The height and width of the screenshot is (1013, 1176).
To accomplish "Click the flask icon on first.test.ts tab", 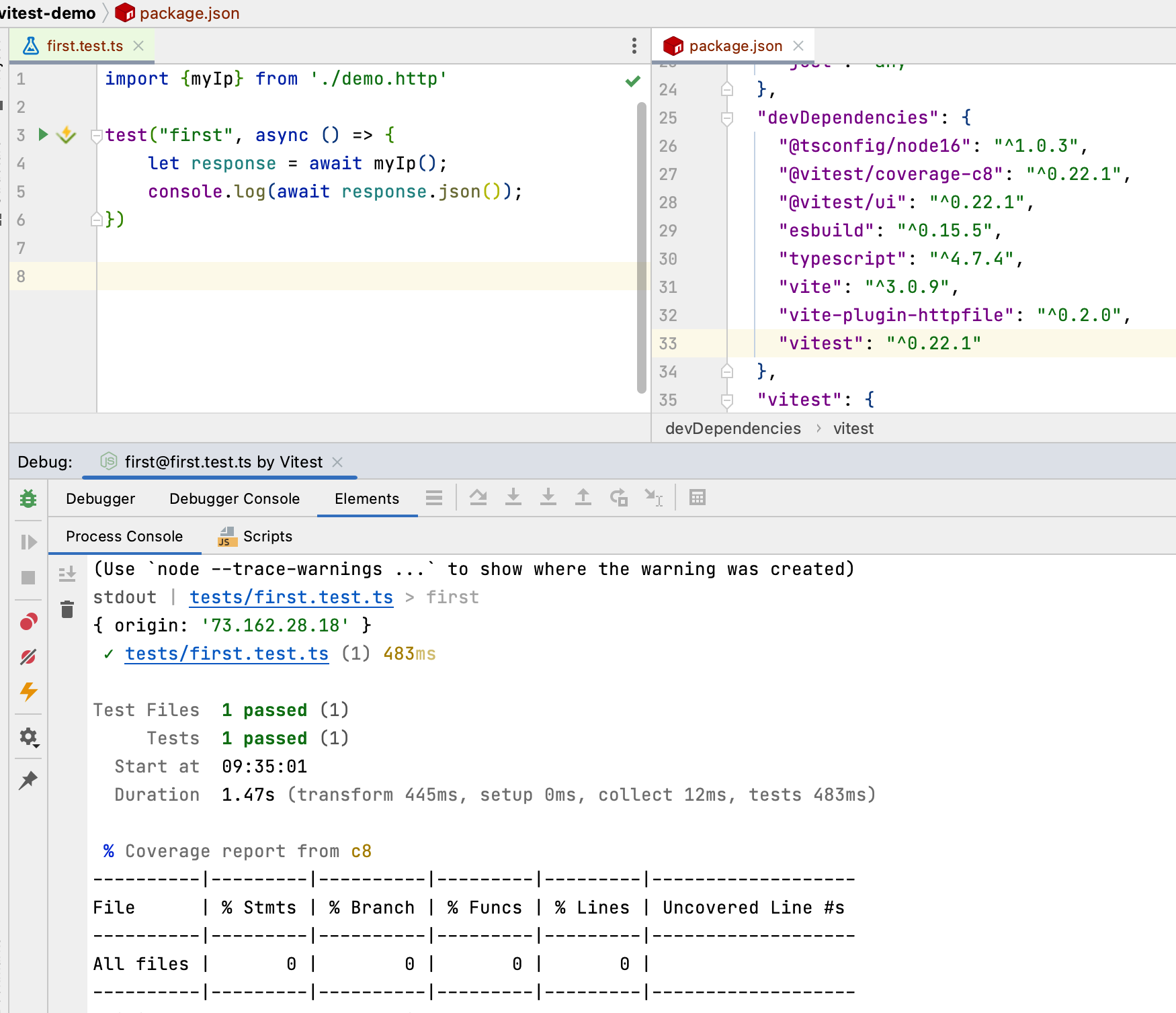I will click(x=31, y=46).
